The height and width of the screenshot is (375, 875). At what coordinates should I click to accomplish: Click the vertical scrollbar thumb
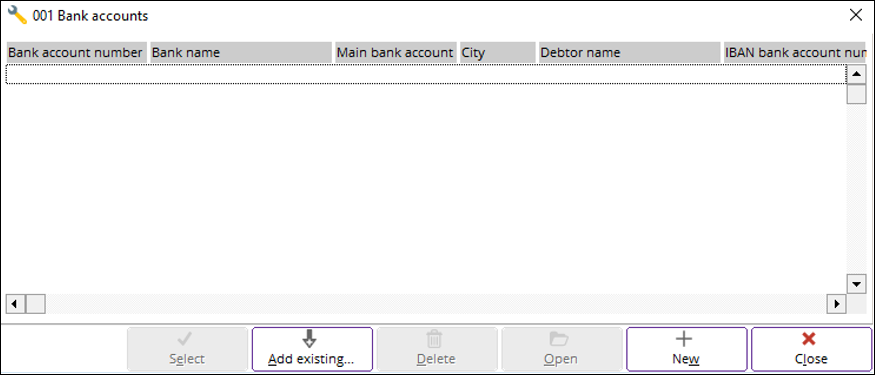(856, 94)
